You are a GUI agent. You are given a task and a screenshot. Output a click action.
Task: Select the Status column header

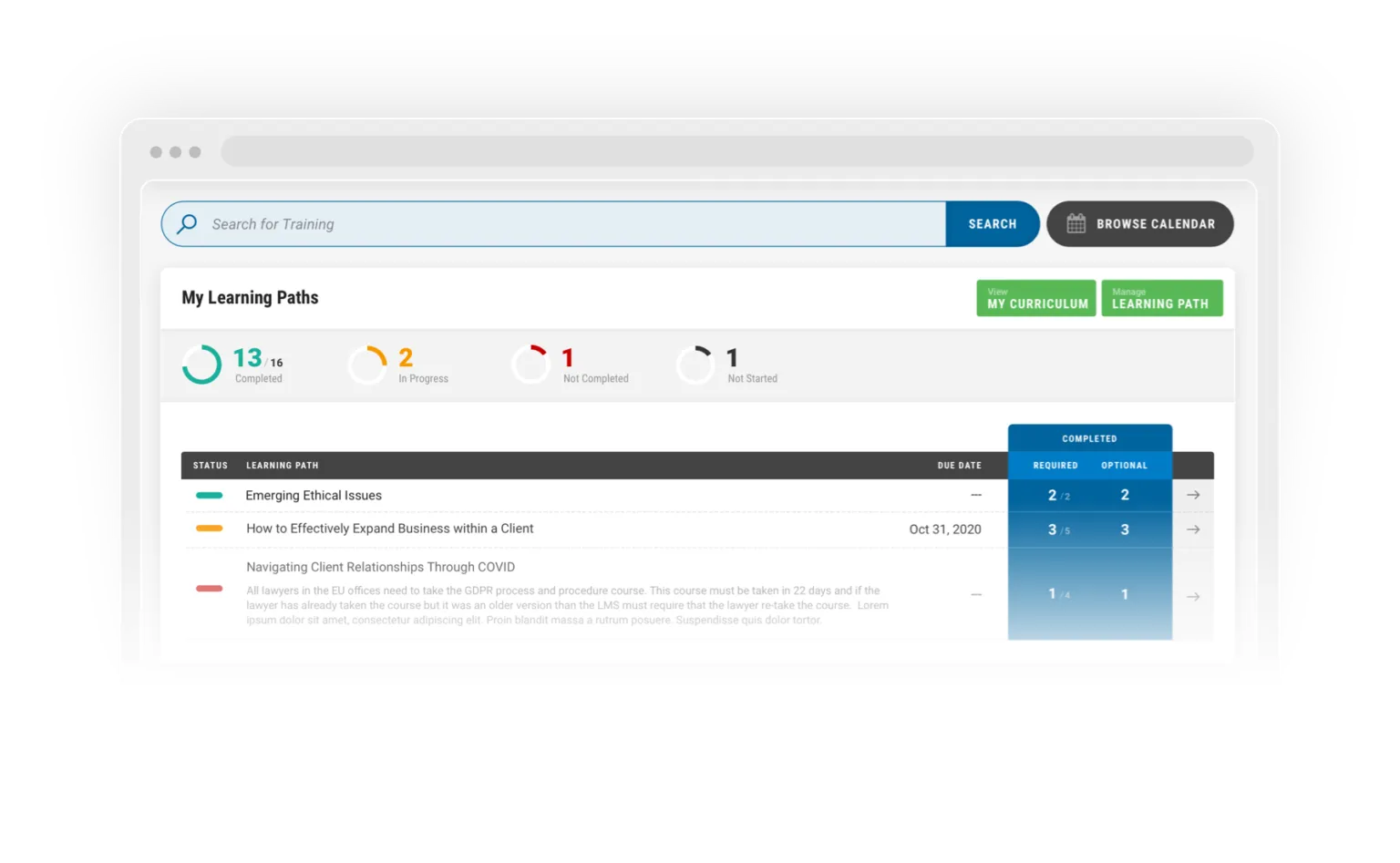pos(211,466)
